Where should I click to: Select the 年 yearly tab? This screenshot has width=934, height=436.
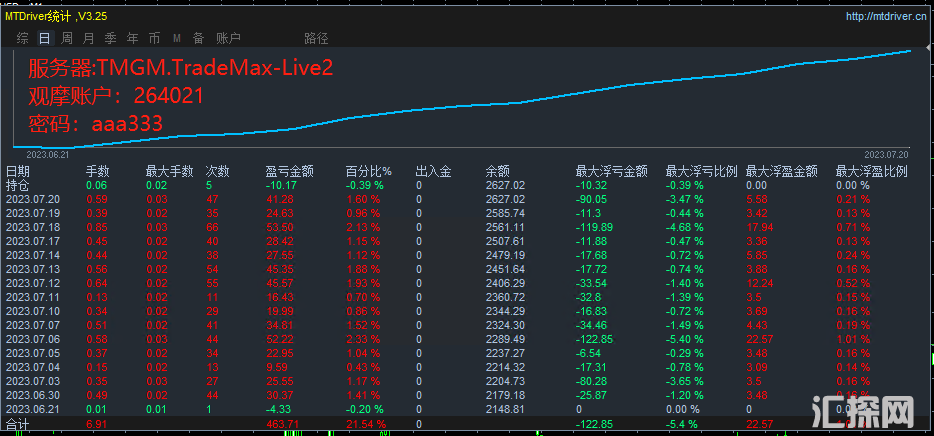click(x=132, y=39)
